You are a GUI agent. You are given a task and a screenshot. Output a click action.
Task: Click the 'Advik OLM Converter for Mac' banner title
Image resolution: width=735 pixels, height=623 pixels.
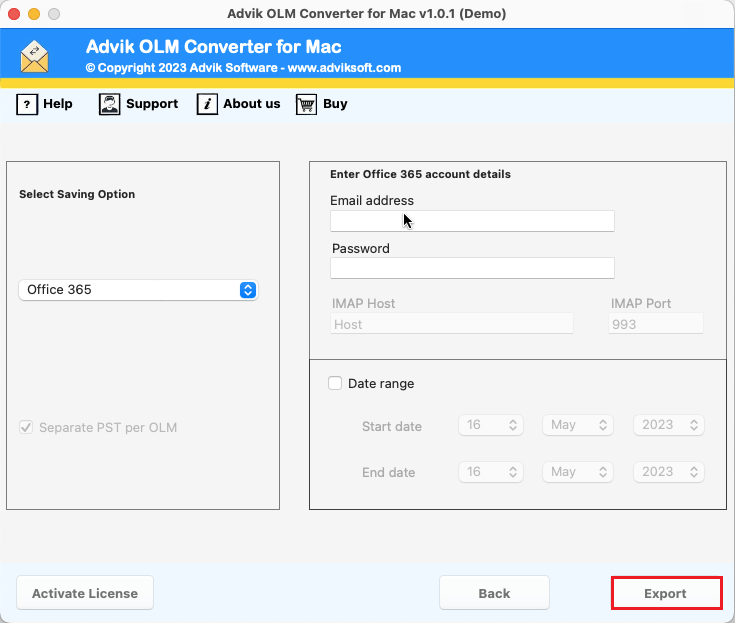click(x=214, y=47)
